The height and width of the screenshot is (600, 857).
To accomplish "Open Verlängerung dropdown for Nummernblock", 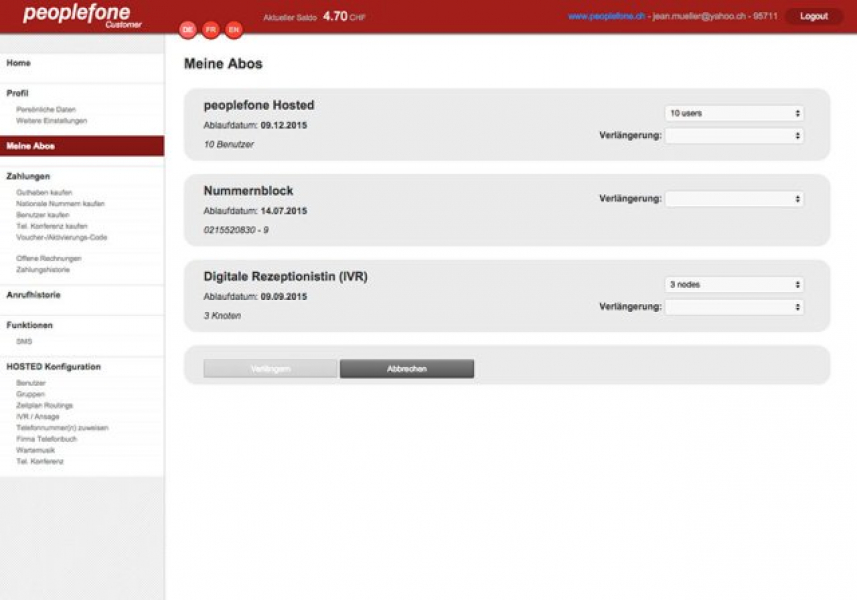I will pos(735,199).
